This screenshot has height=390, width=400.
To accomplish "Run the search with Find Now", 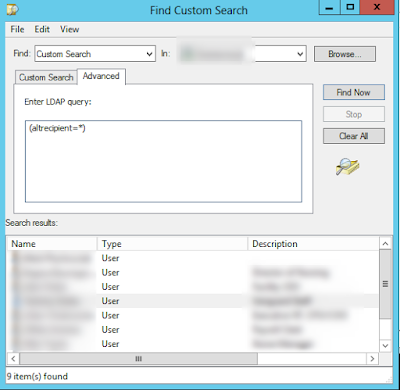I will (x=353, y=92).
